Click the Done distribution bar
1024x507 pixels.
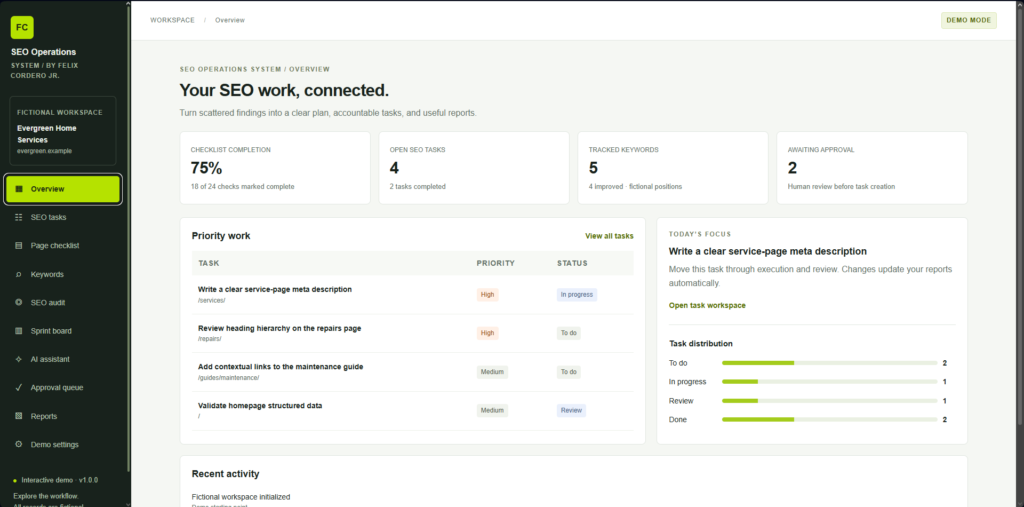(x=829, y=419)
